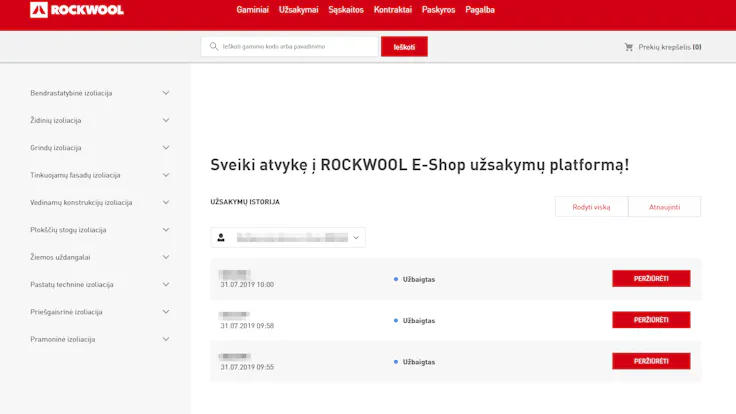Expand Pramoninė izoliacija chevron
Screen dimensions: 736x414
click(x=166, y=339)
